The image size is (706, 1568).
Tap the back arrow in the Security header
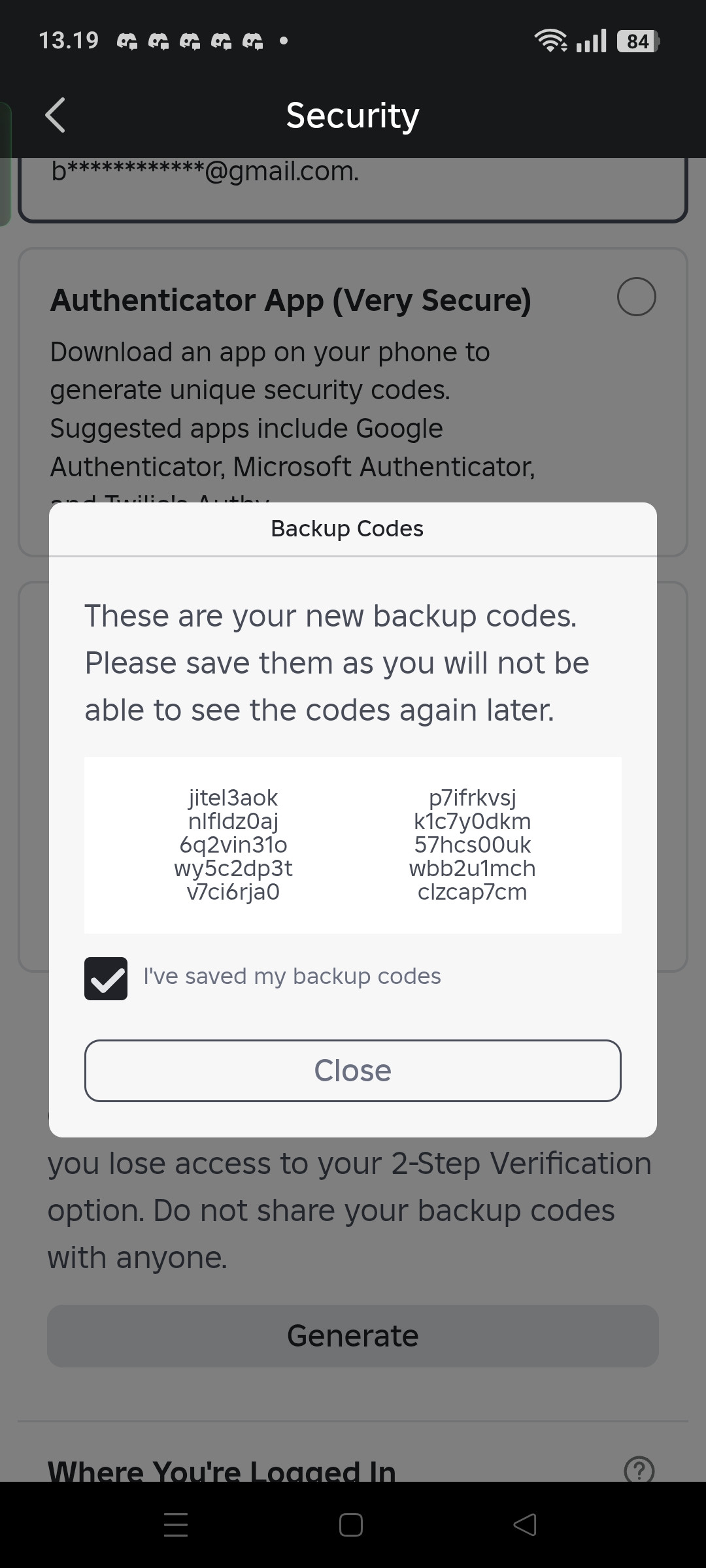pos(56,115)
